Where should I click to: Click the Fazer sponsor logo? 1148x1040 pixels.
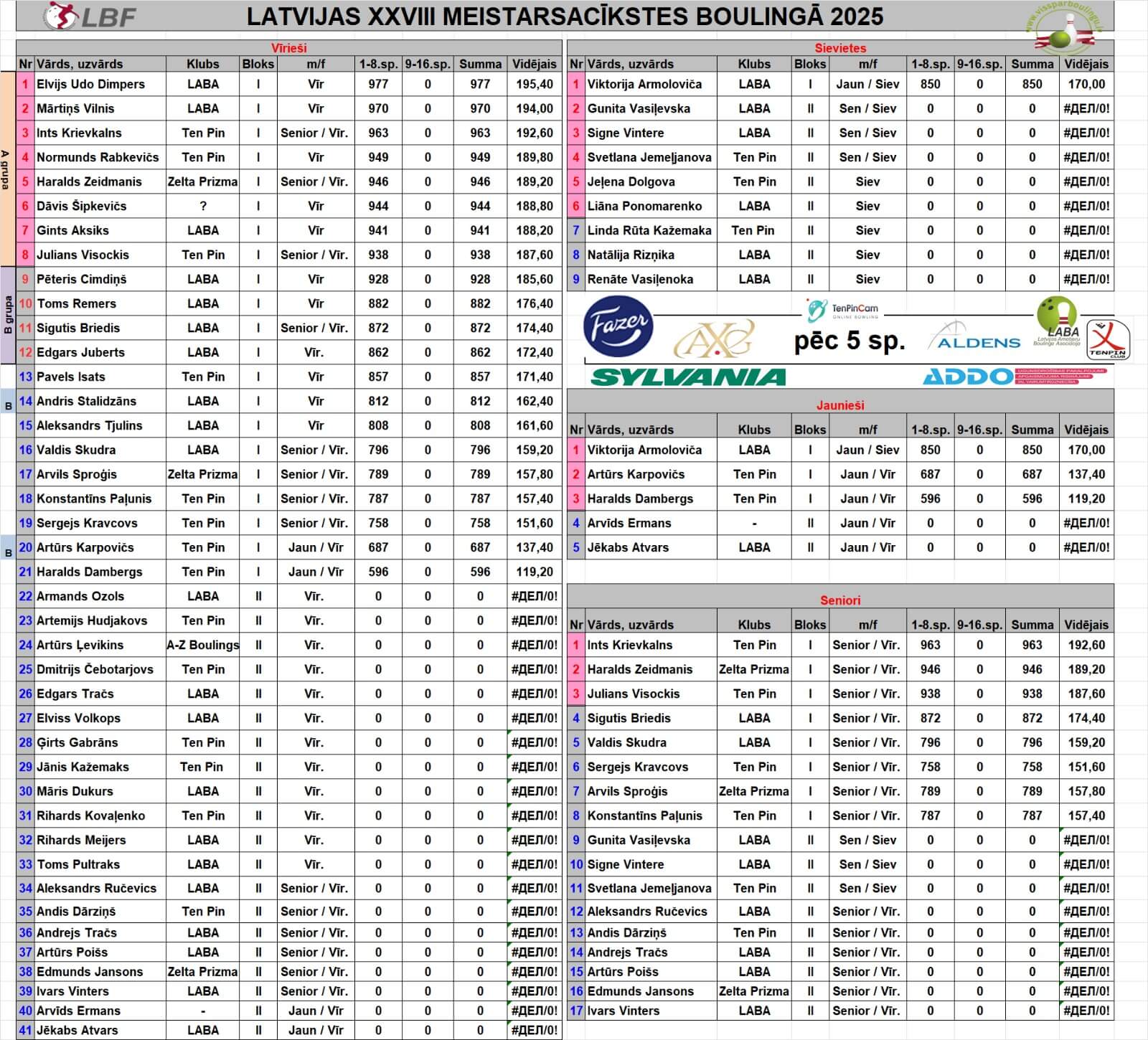tap(618, 326)
